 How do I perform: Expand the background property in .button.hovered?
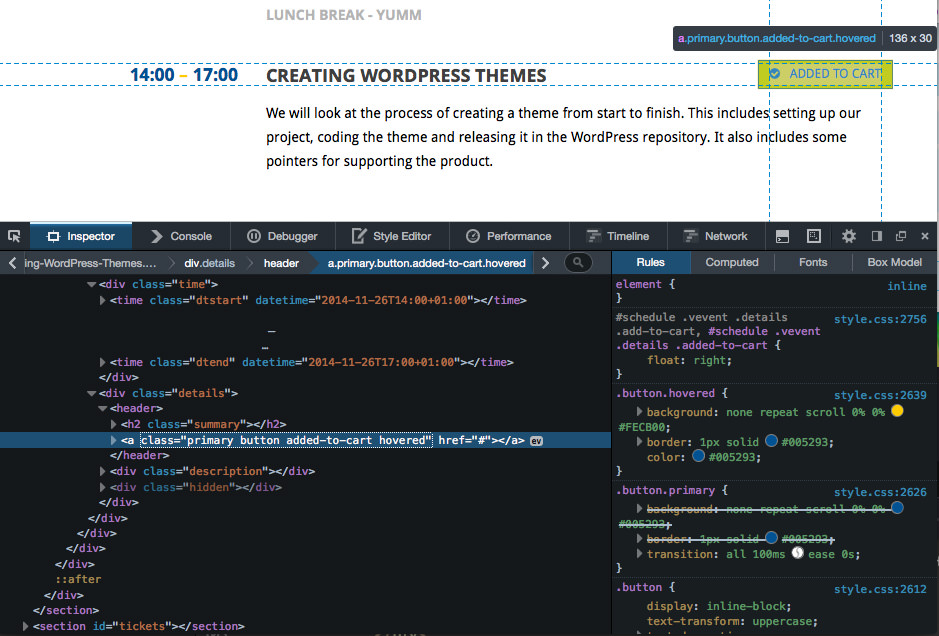639,412
